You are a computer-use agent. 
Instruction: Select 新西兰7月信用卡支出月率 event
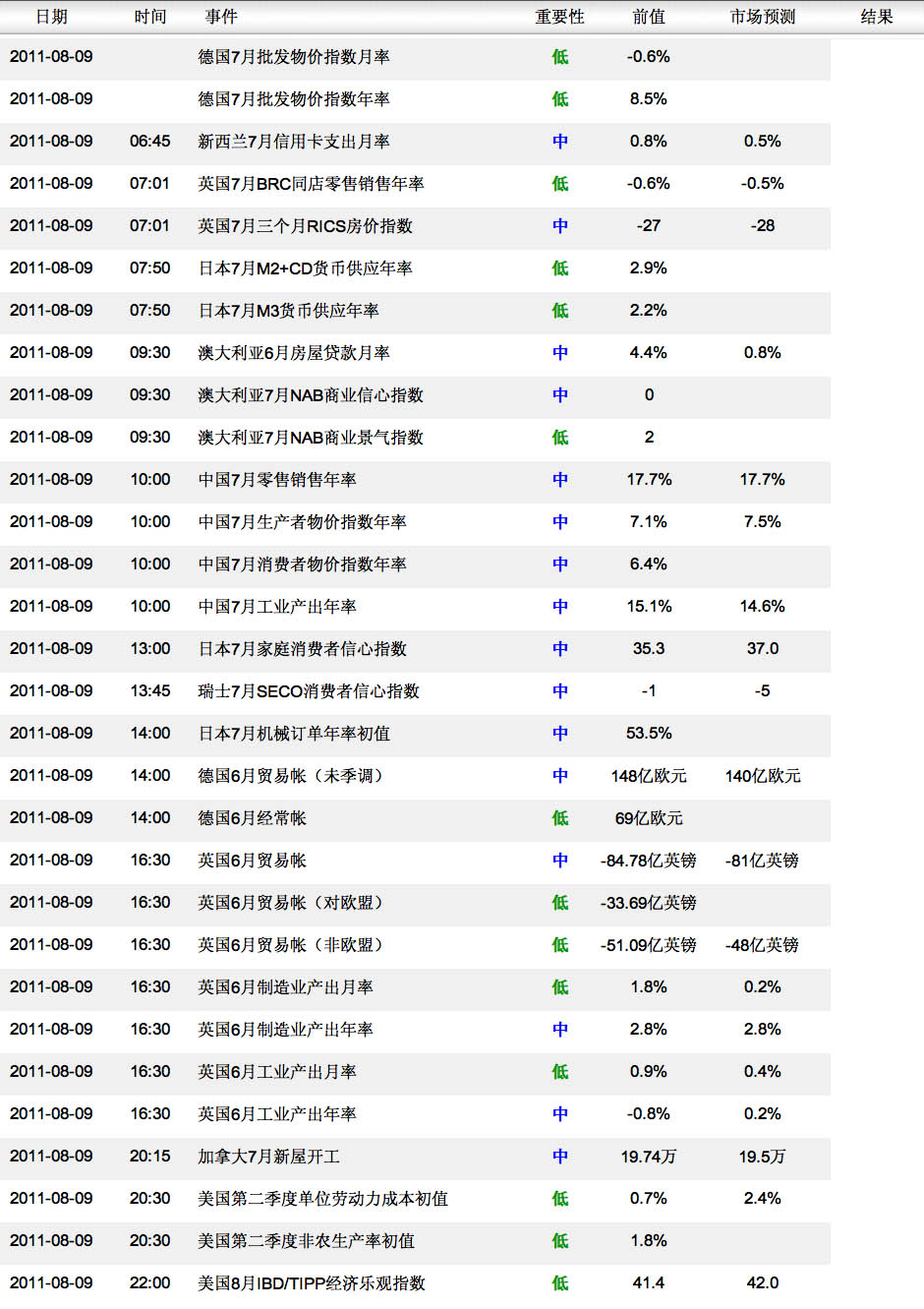(x=294, y=142)
